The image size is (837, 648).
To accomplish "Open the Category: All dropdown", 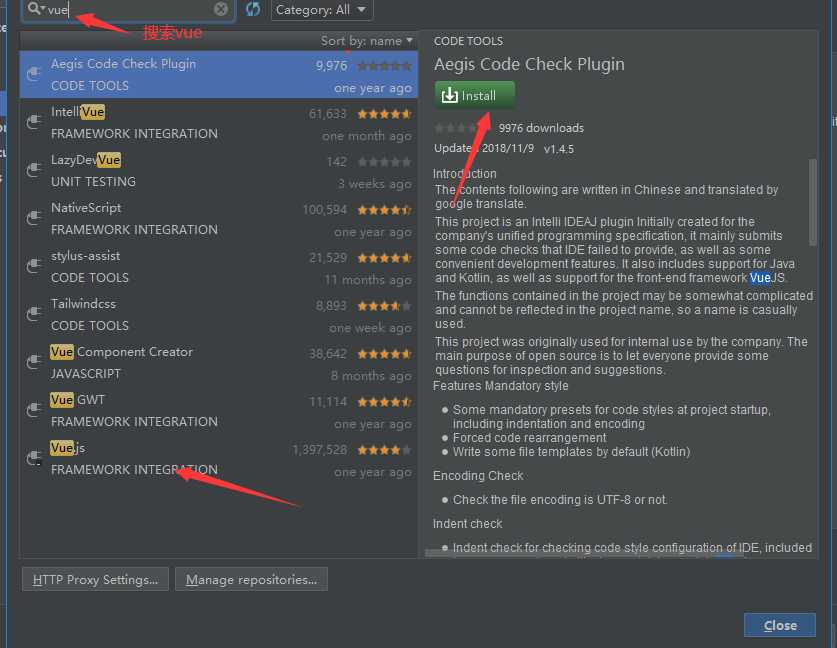I will coord(321,10).
